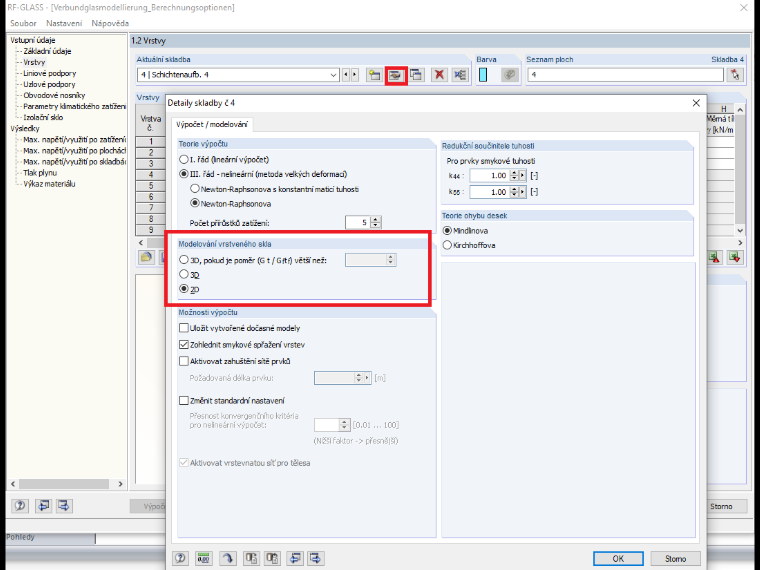Click the first copy-settings icon in dialog footer
This screenshot has width=760, height=570.
(251, 558)
